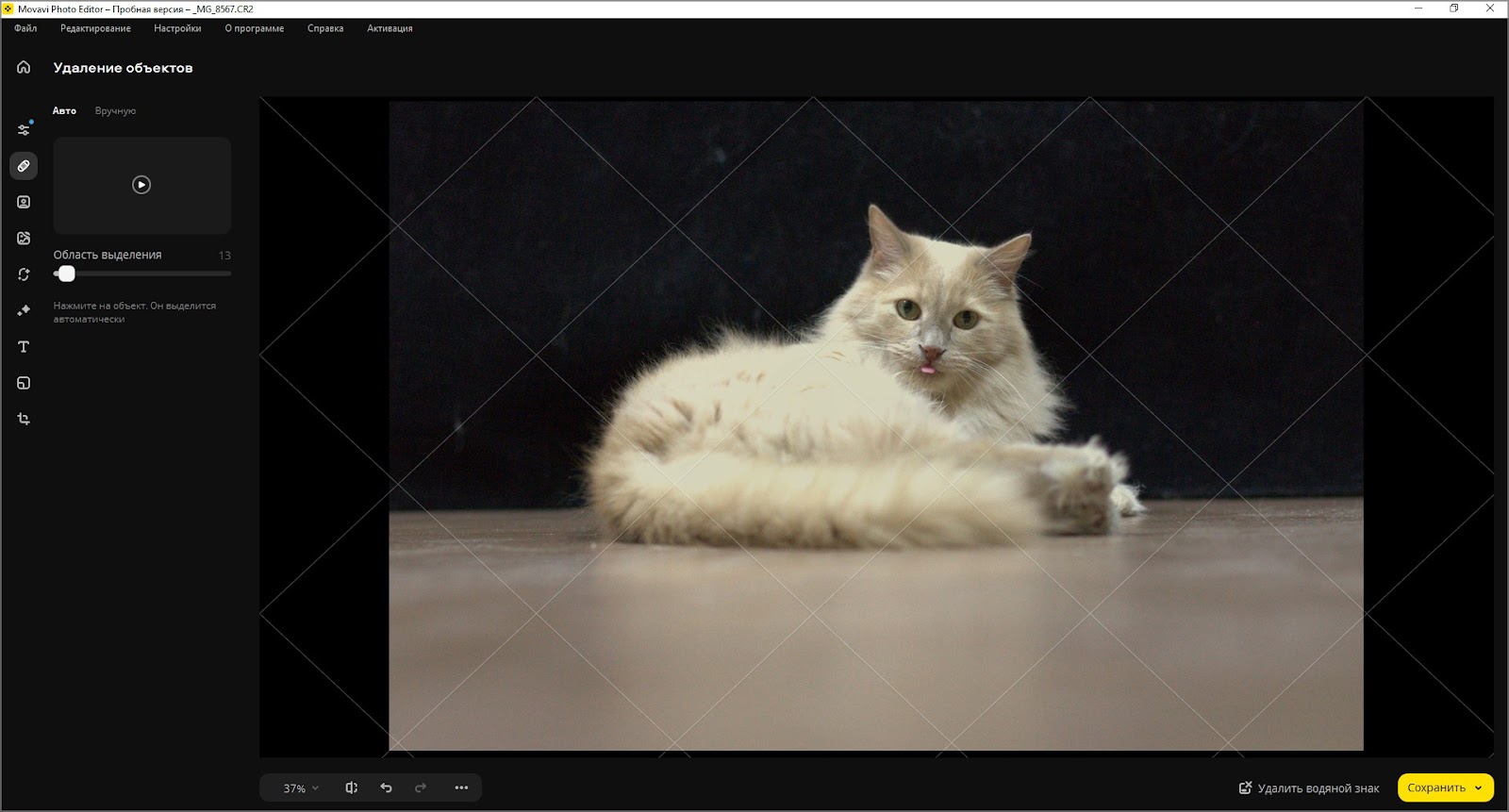Open the 37% zoom dropdown
The width and height of the screenshot is (1509, 812).
click(301, 788)
